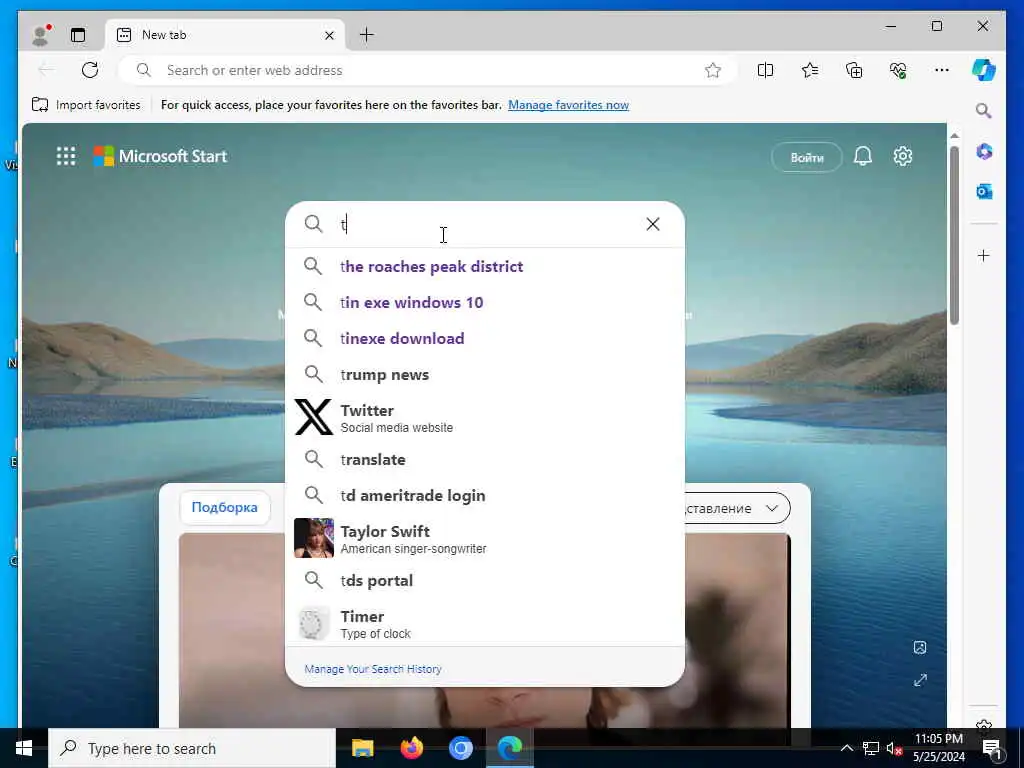The width and height of the screenshot is (1024, 768).
Task: Expand the layout view dropdown chevron
Action: pos(772,508)
